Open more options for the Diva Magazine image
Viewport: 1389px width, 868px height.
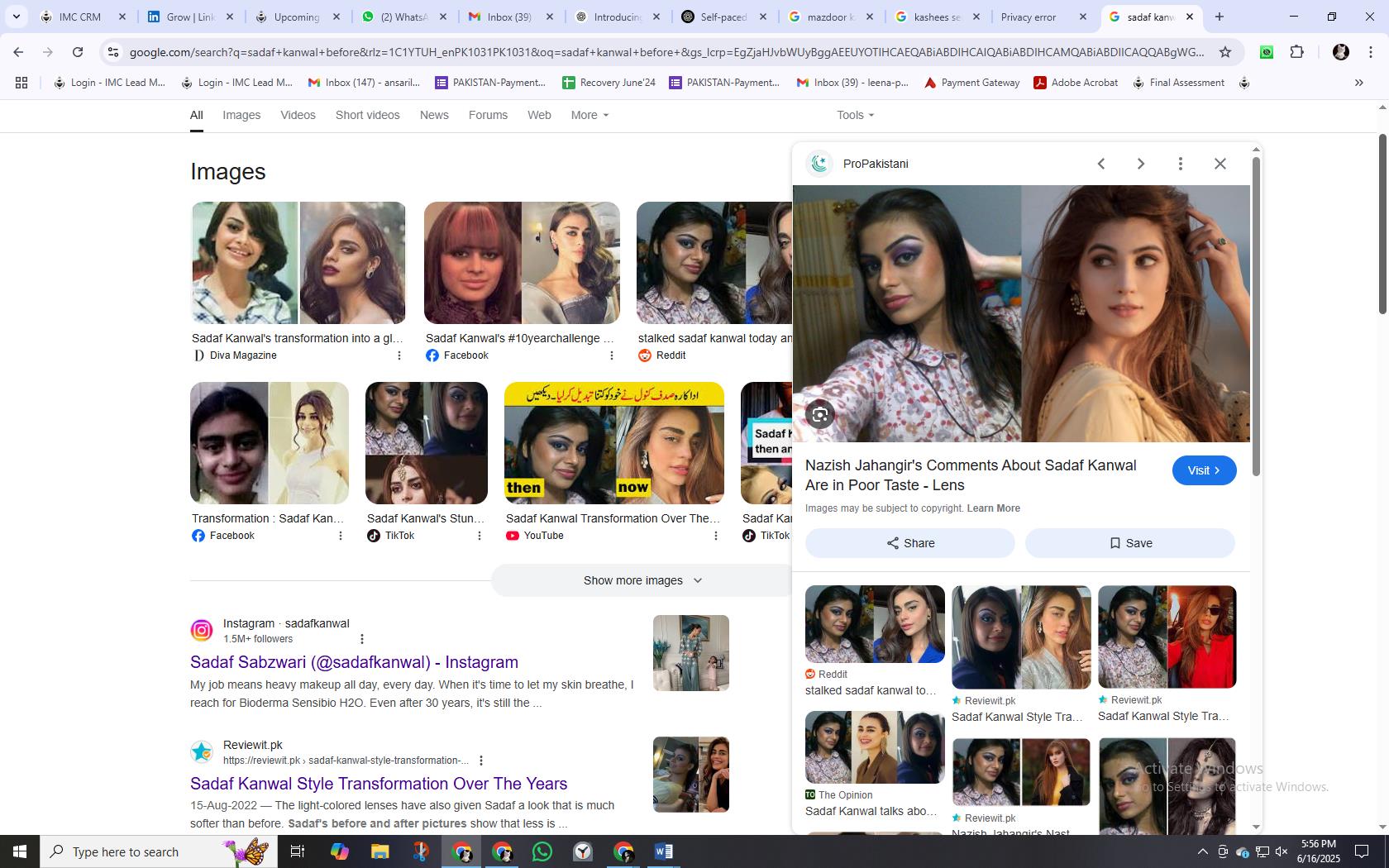[x=399, y=355]
